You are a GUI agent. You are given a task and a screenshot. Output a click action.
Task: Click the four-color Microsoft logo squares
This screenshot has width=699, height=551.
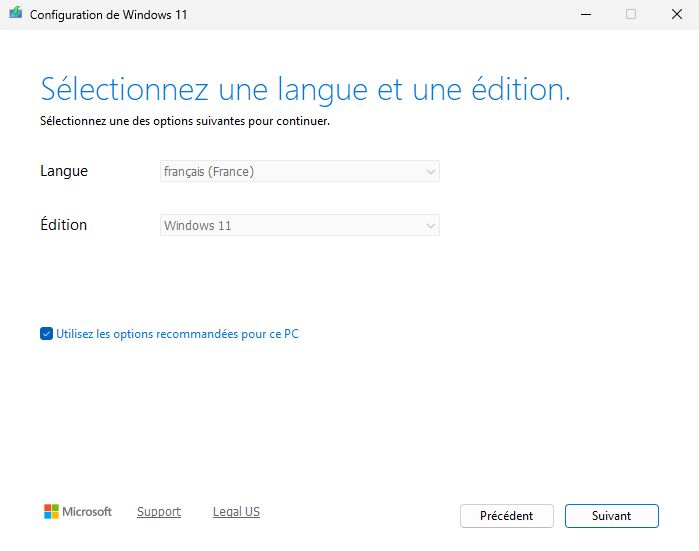51,512
